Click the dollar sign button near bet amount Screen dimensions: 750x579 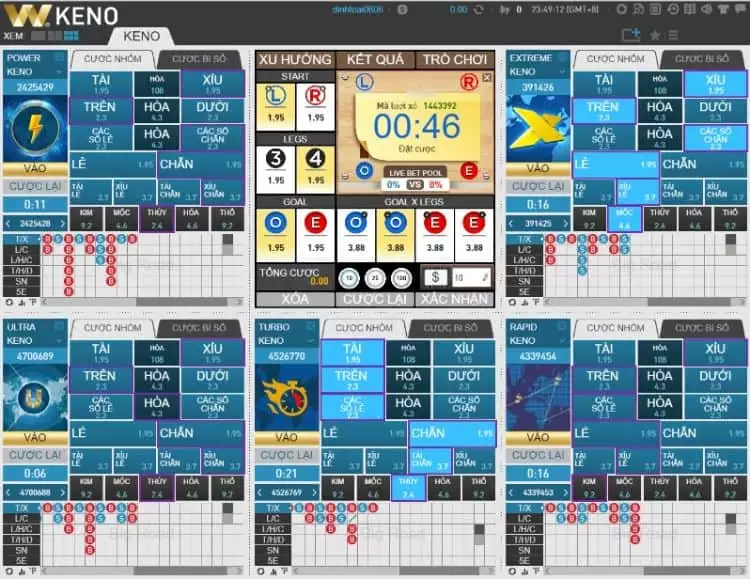pos(435,277)
